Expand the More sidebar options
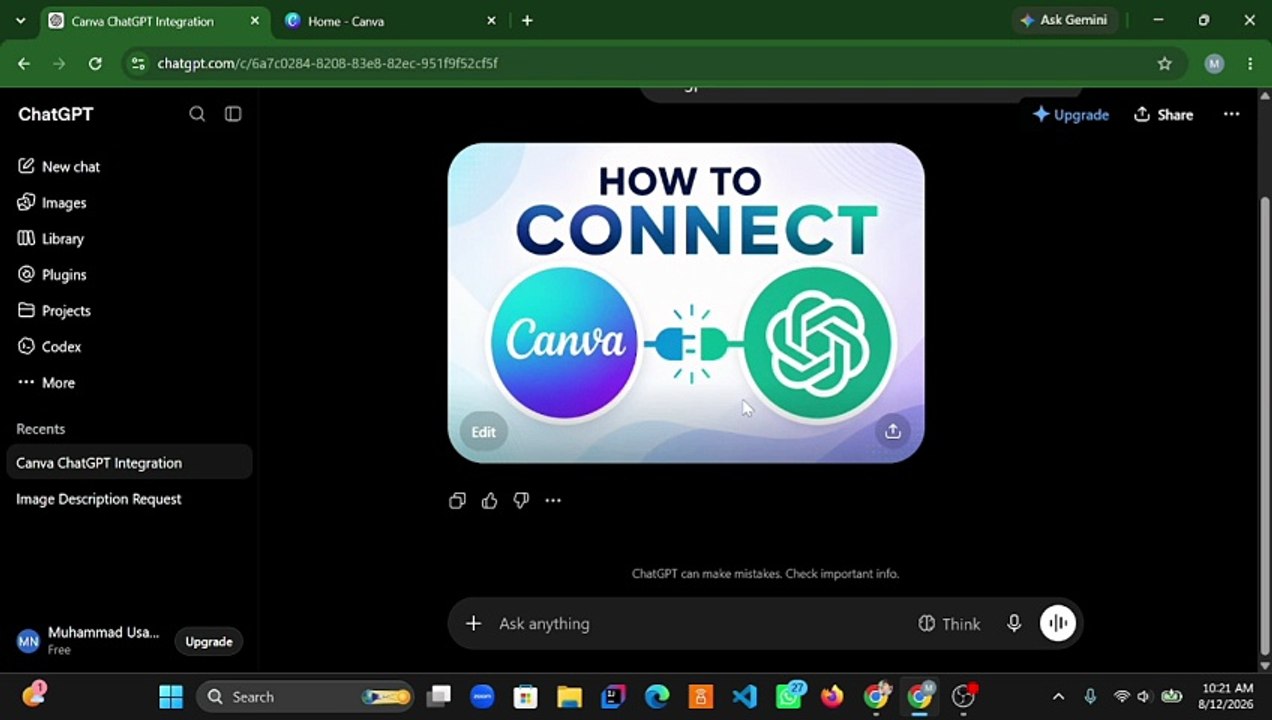This screenshot has height=720, width=1272. click(x=46, y=382)
